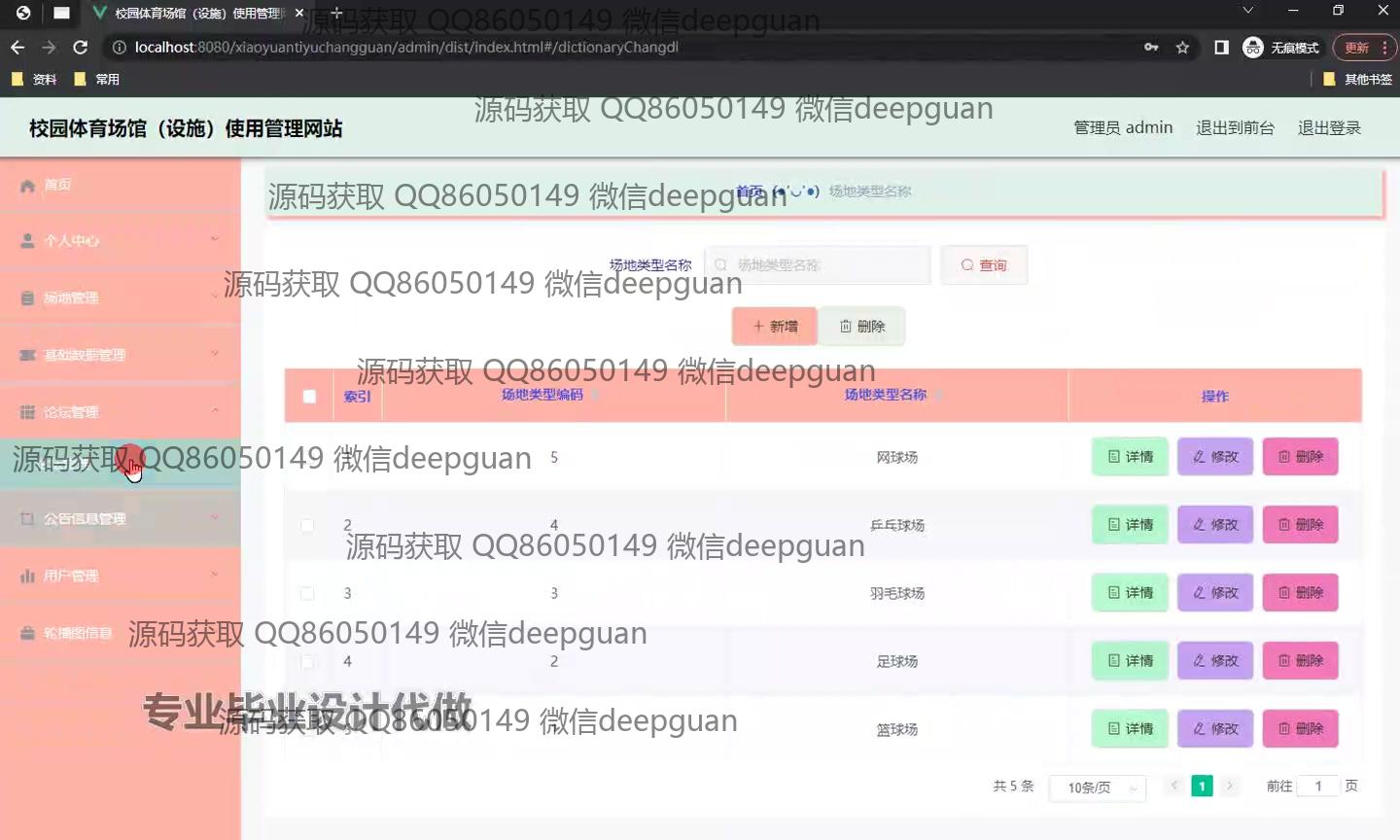The height and width of the screenshot is (840, 1400).
Task: Check the checkbox for row index 3
Action: point(307,593)
